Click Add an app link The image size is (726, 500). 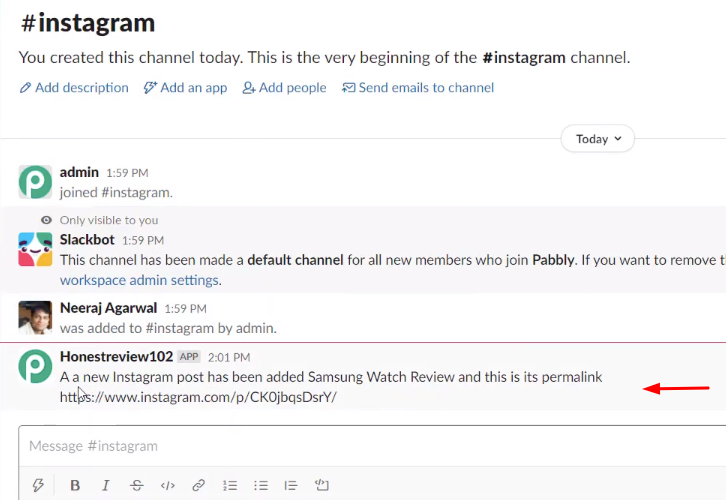(x=185, y=88)
